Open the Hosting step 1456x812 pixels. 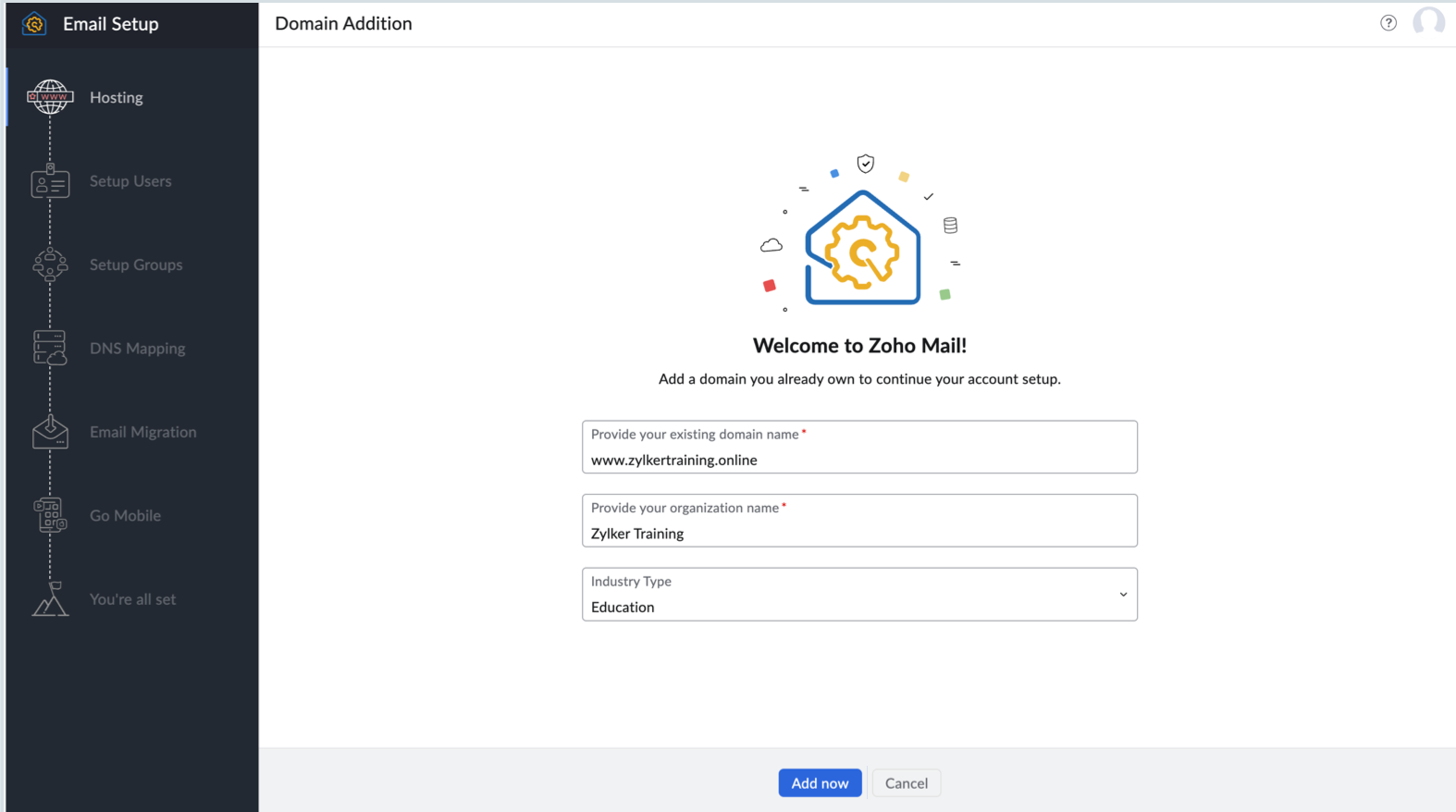pos(116,97)
